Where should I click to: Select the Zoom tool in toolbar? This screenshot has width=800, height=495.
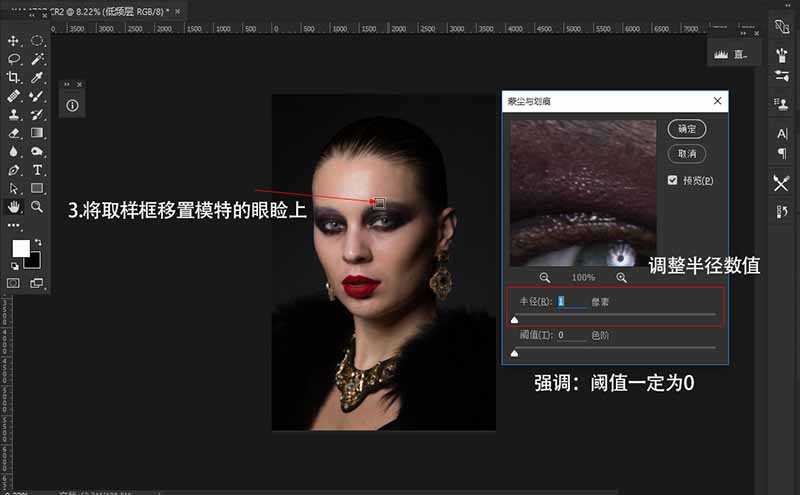click(37, 206)
